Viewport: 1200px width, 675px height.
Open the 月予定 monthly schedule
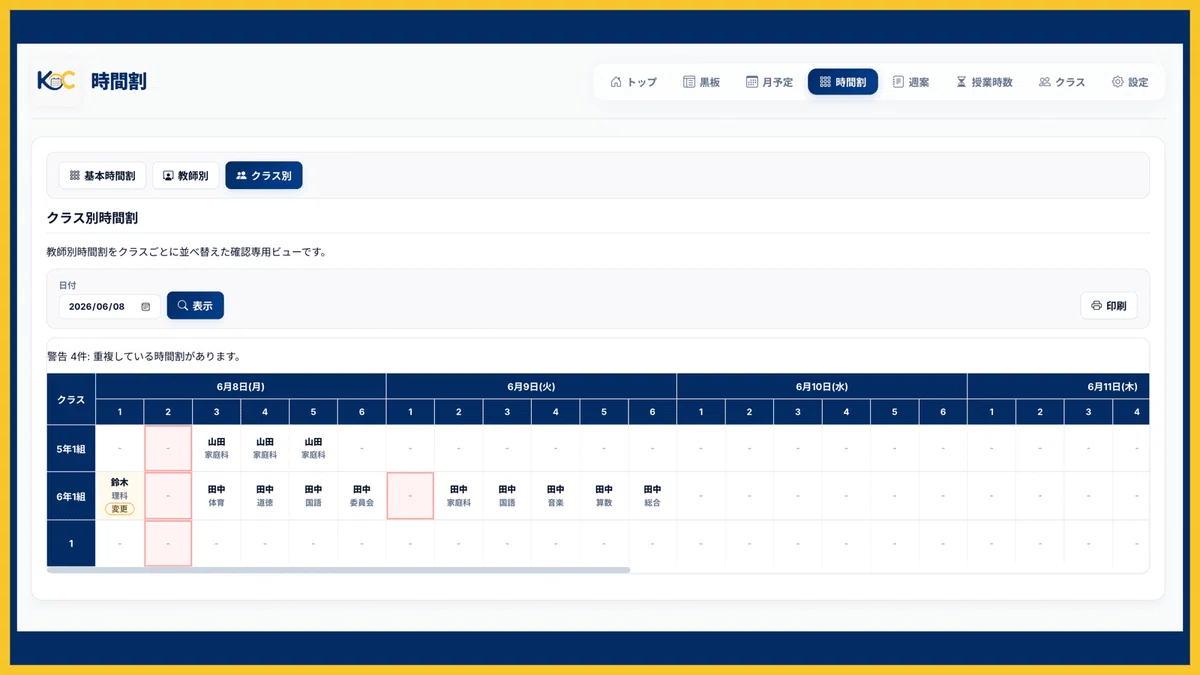(x=769, y=82)
